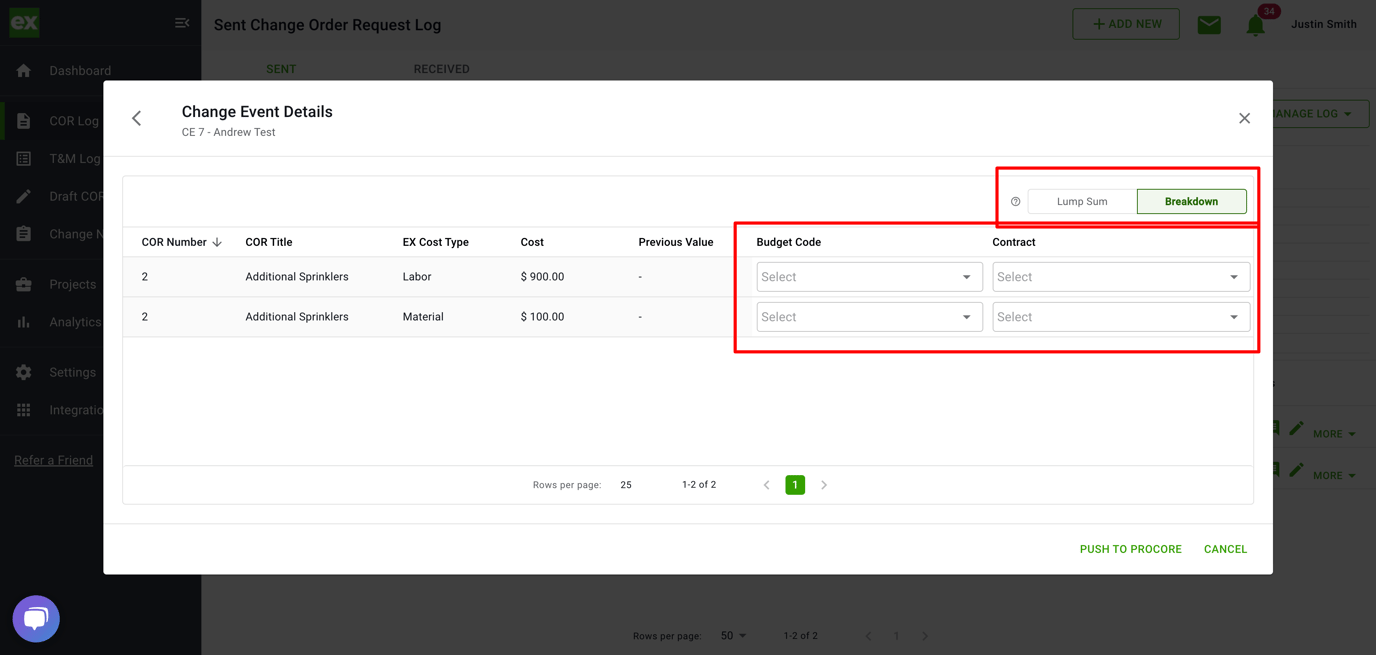Open the messages envelope icon

pos(1209,24)
